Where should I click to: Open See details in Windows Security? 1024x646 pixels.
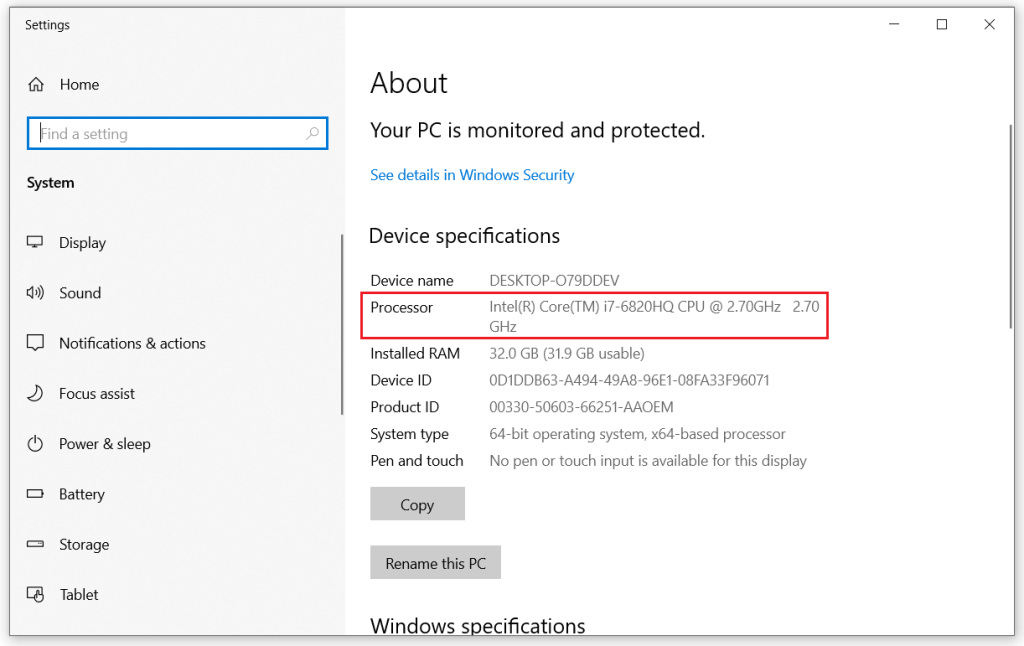(472, 174)
